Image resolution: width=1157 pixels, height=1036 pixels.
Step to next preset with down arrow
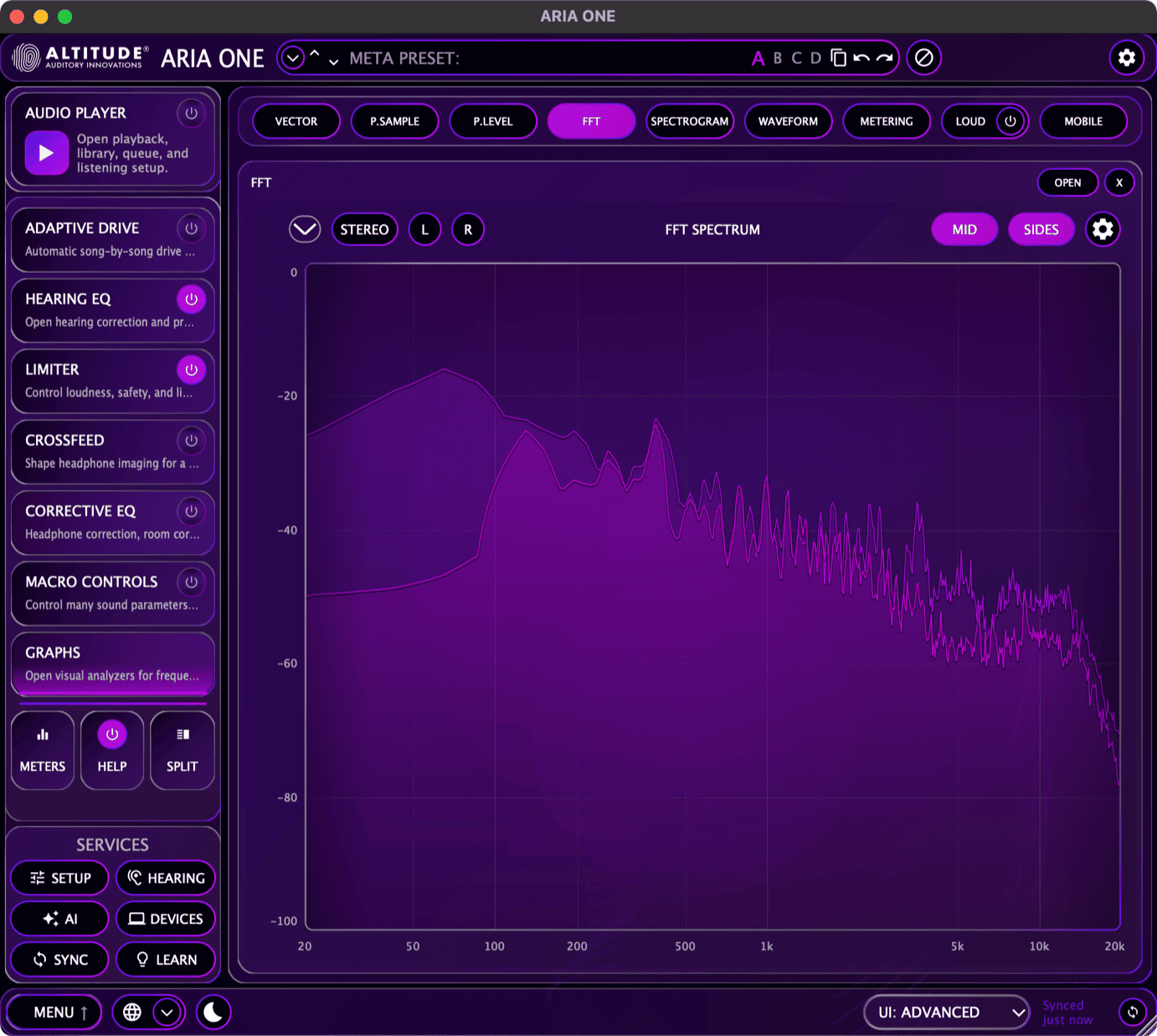tap(333, 62)
